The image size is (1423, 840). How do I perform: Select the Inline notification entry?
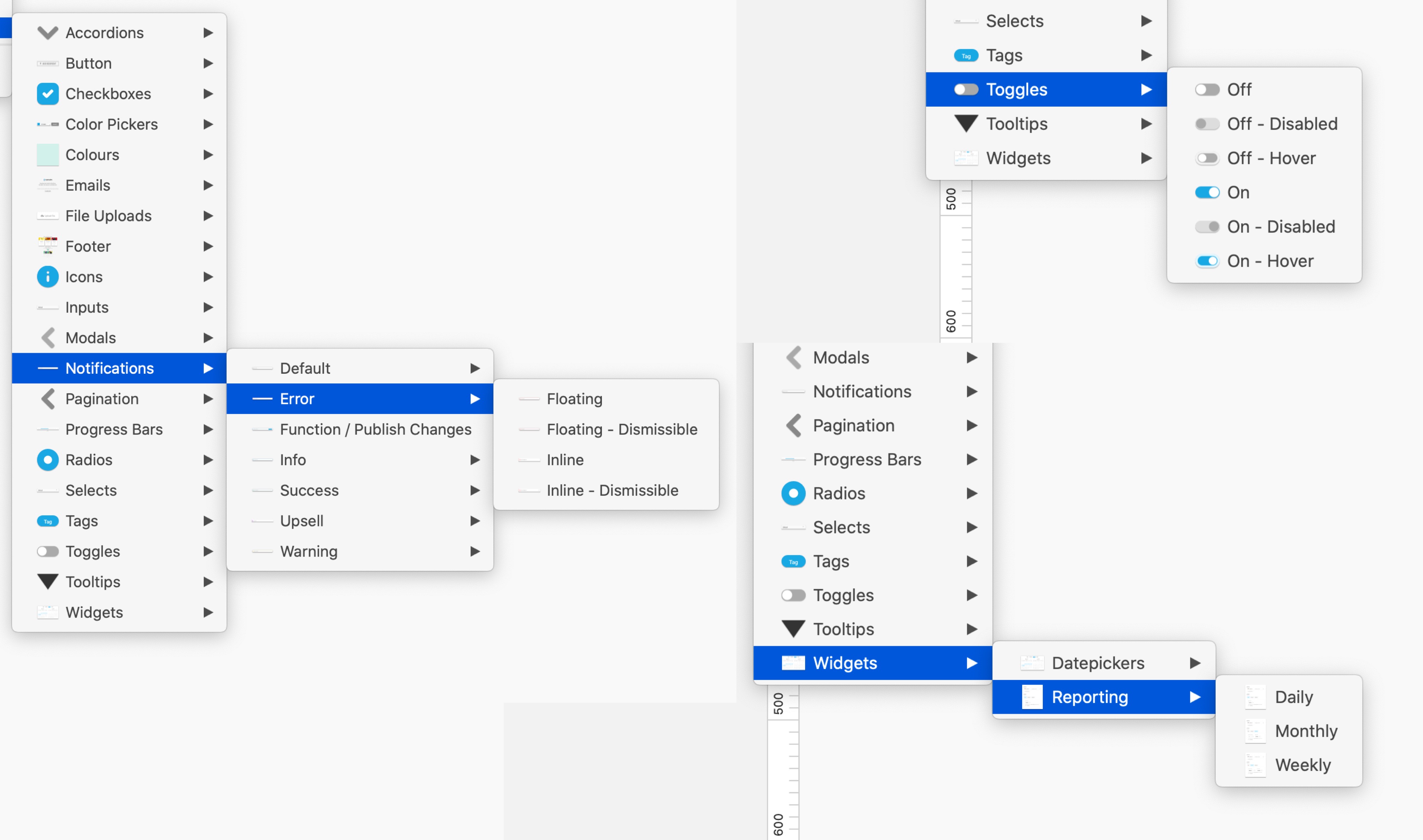click(606, 459)
